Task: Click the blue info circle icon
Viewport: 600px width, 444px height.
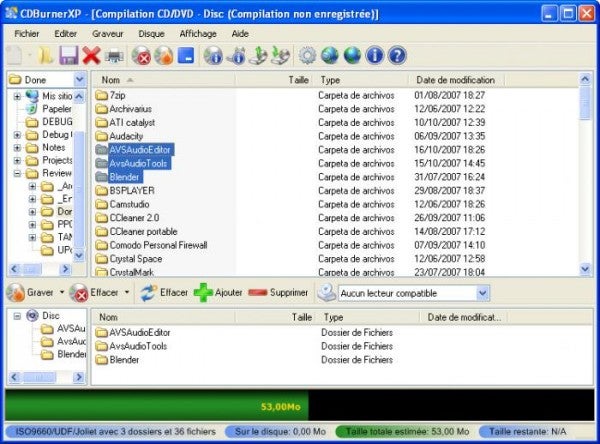Action: tap(375, 56)
